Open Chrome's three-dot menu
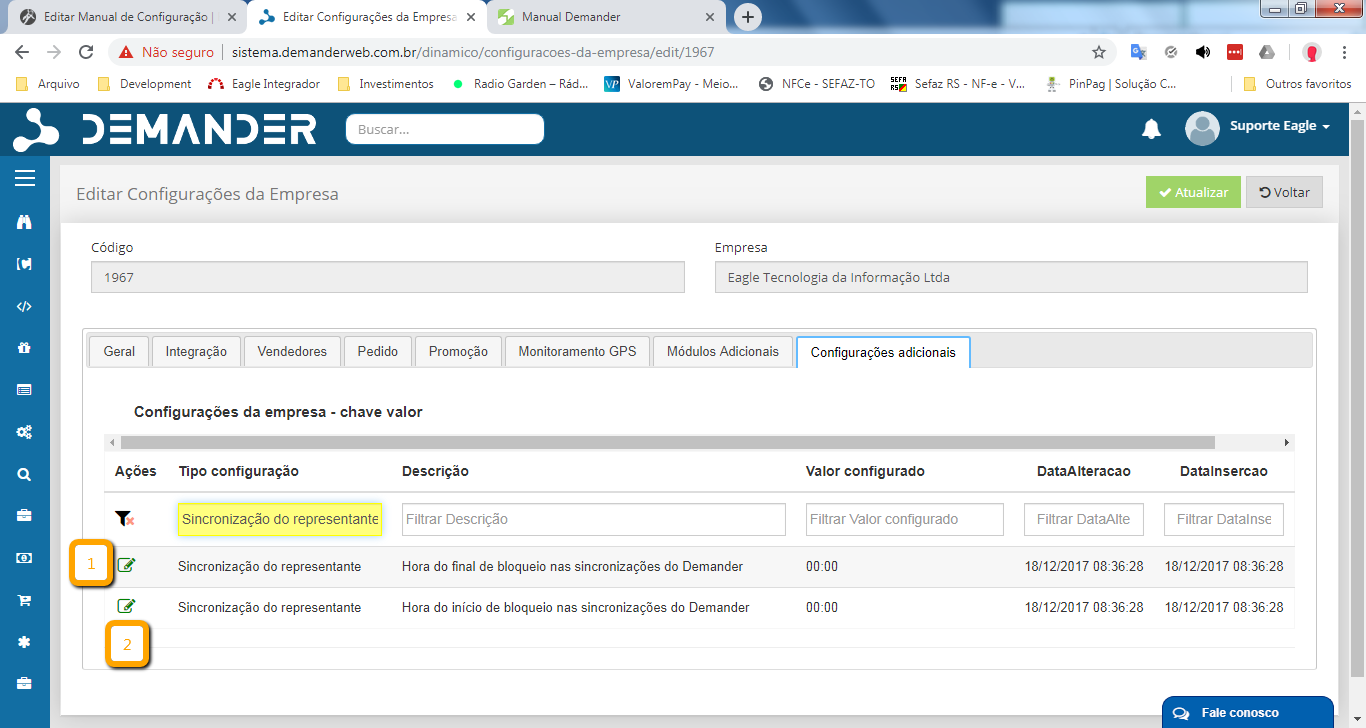Viewport: 1366px width, 728px height. tap(1344, 52)
